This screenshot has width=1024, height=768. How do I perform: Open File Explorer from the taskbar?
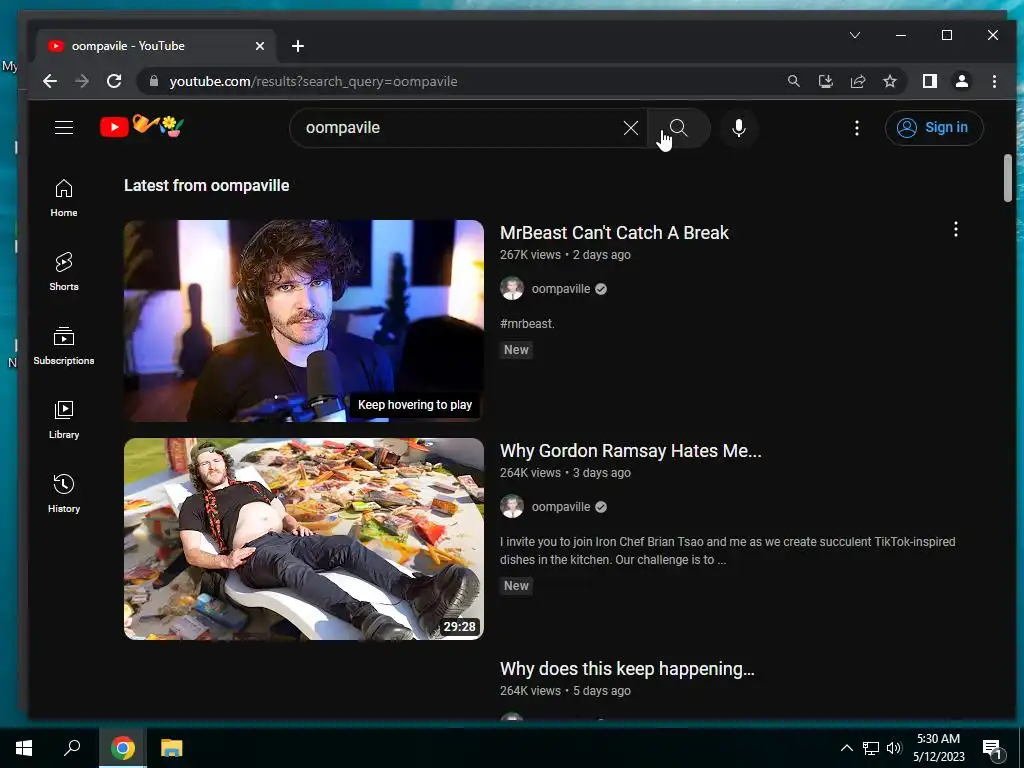coord(172,748)
